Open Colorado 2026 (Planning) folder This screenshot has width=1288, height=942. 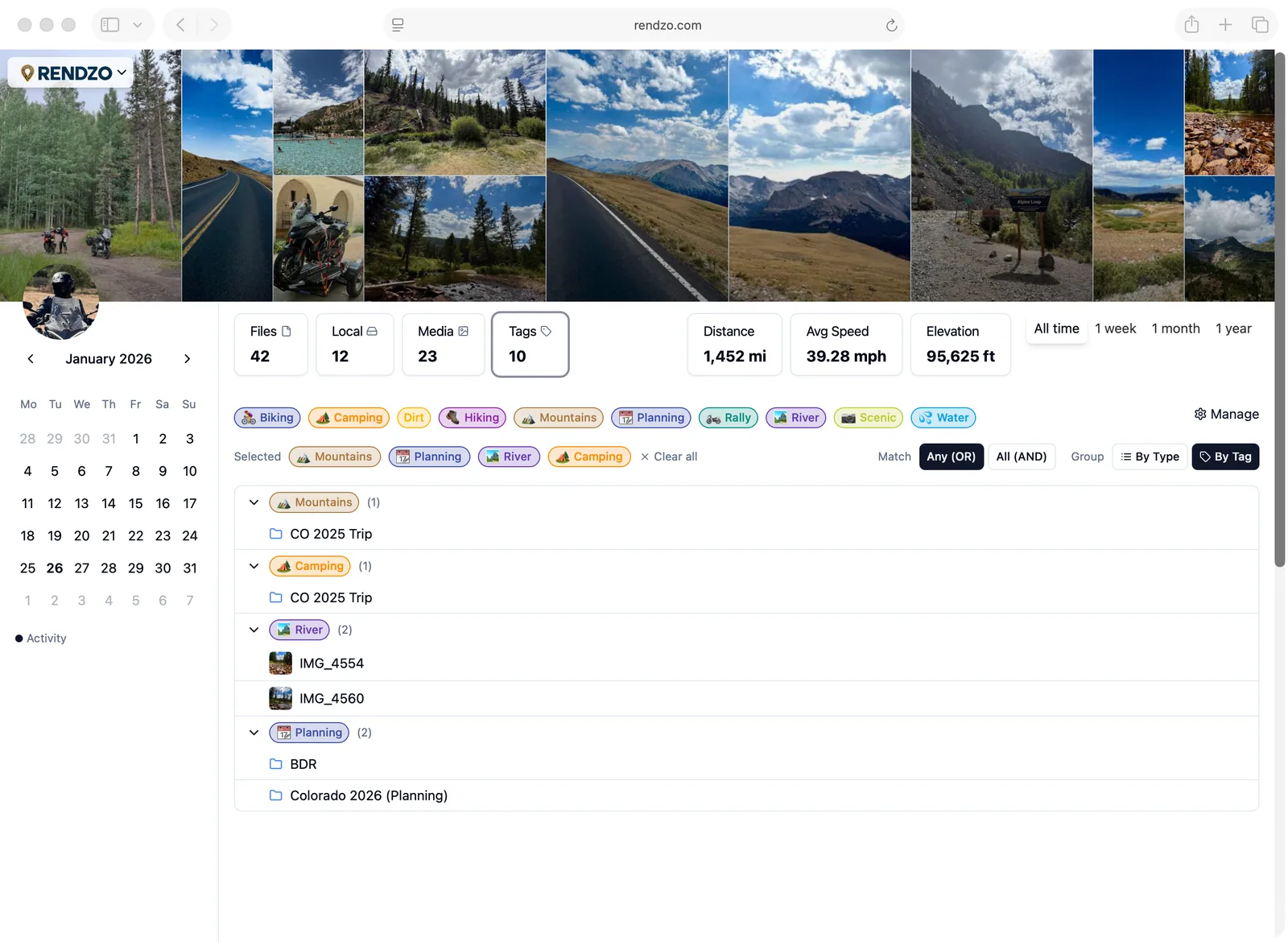369,795
